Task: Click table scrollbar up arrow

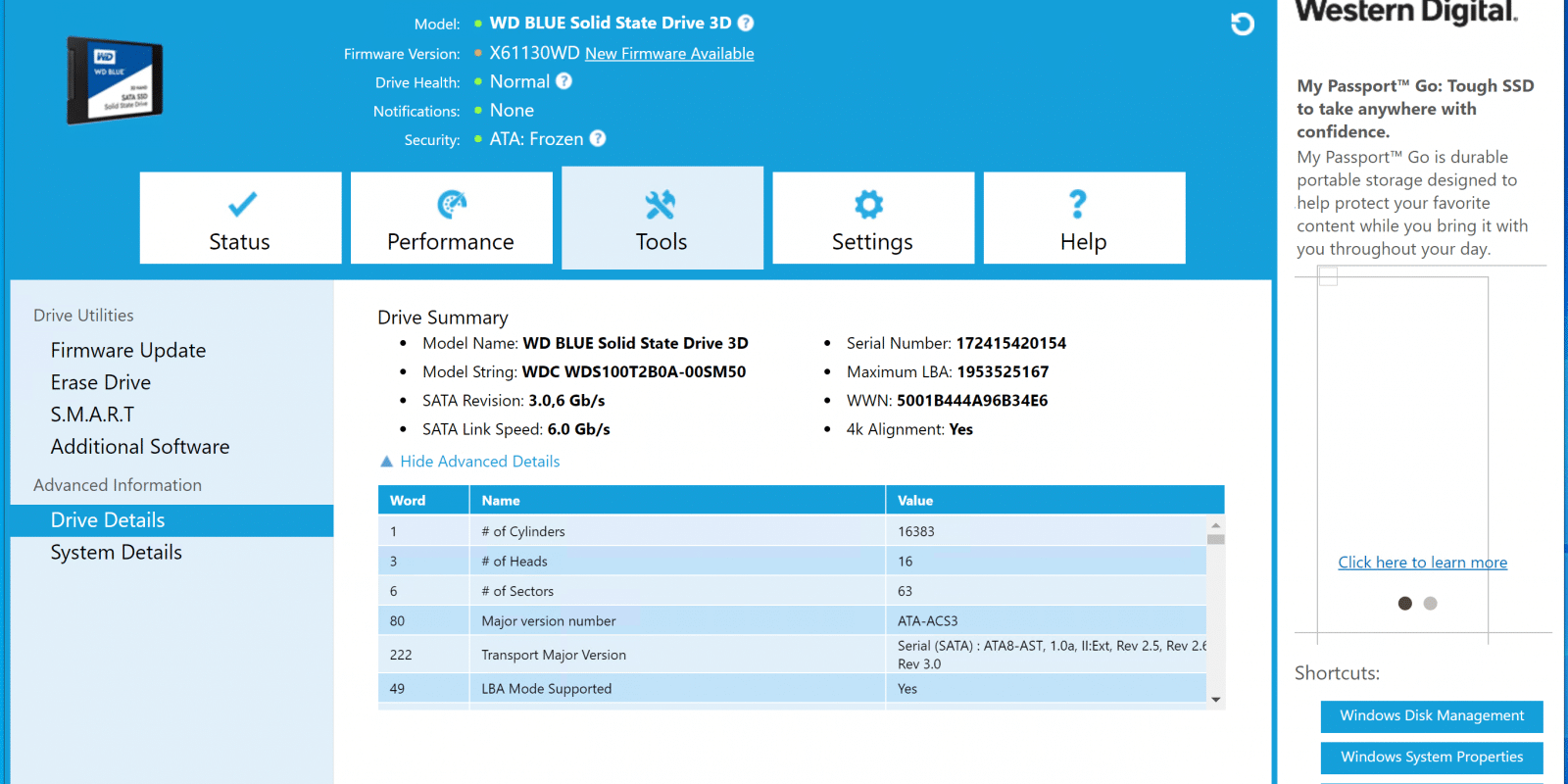Action: tap(1216, 525)
